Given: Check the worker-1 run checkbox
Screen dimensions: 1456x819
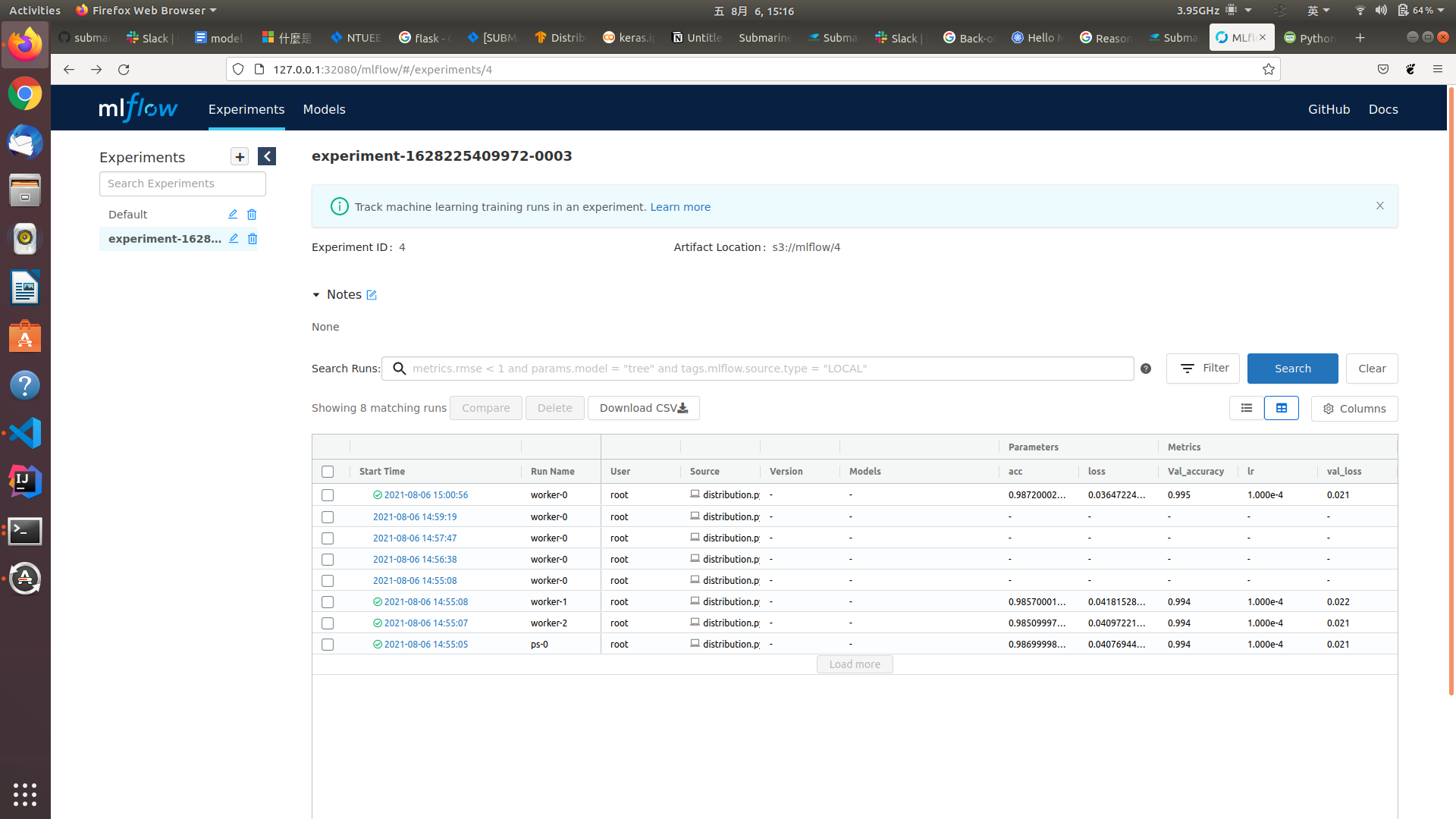Looking at the screenshot, I should click(x=328, y=601).
